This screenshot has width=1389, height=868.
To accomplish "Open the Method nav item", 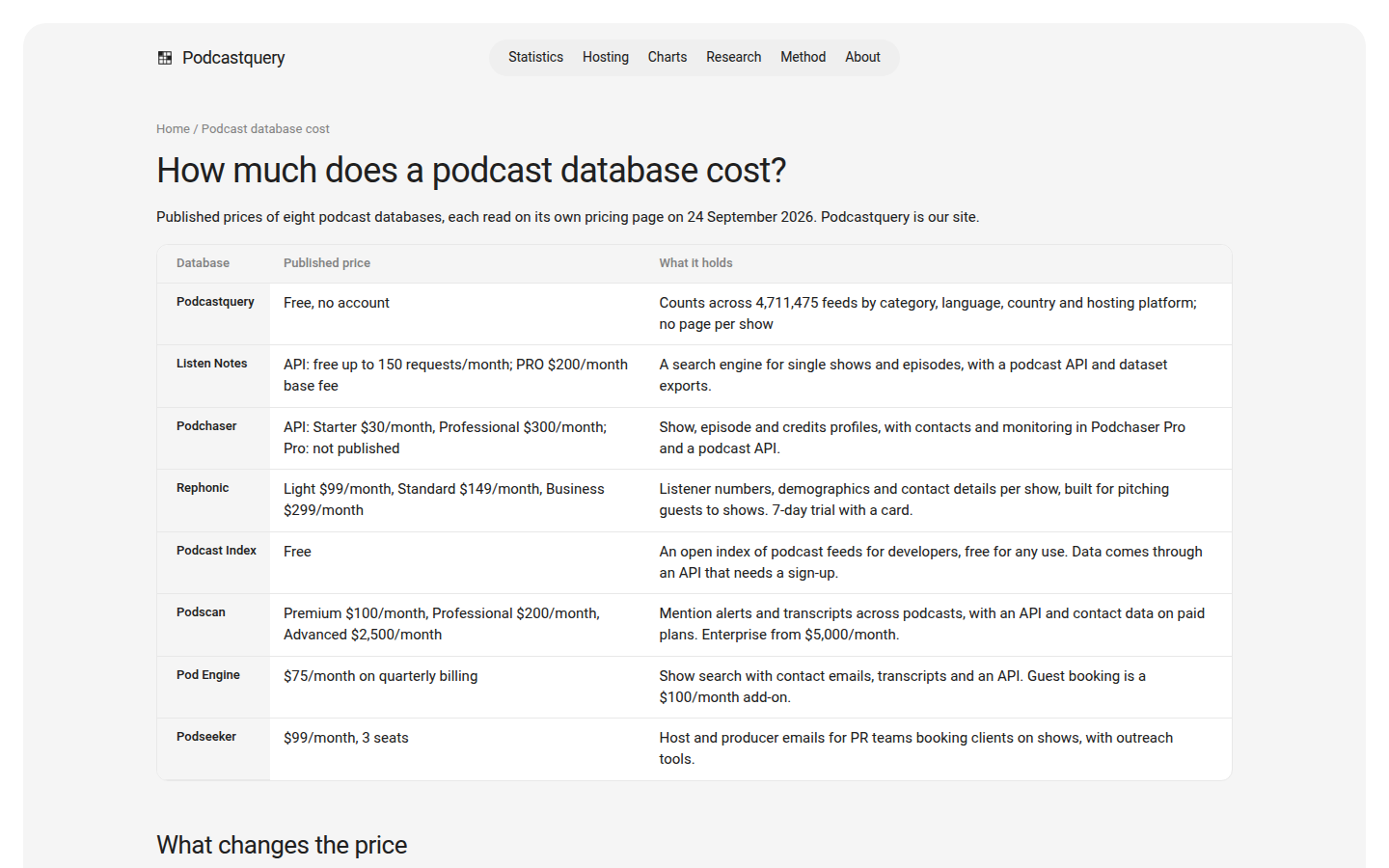I will coord(803,57).
